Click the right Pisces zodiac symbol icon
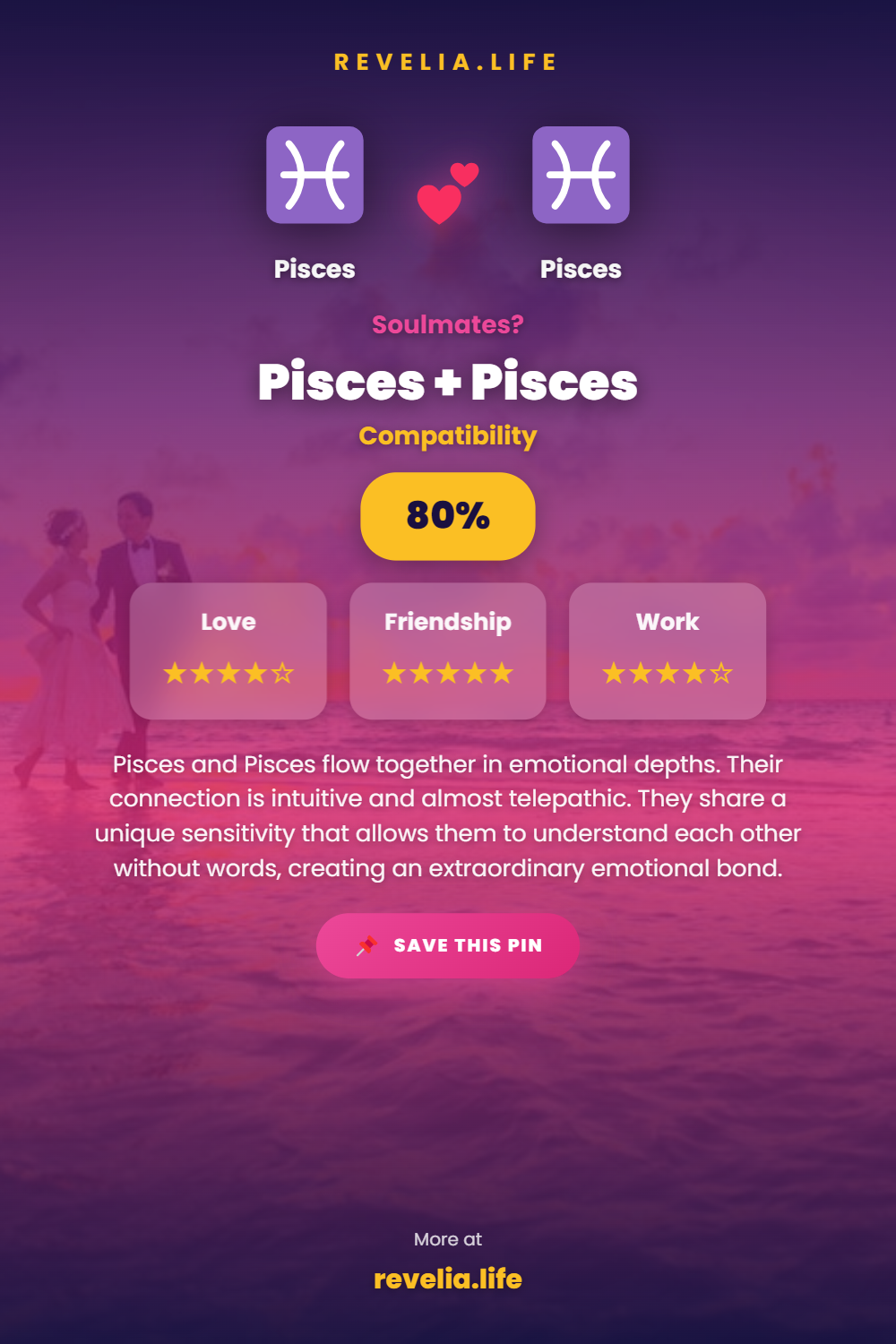Screen dimensions: 896x1344 [x=581, y=175]
